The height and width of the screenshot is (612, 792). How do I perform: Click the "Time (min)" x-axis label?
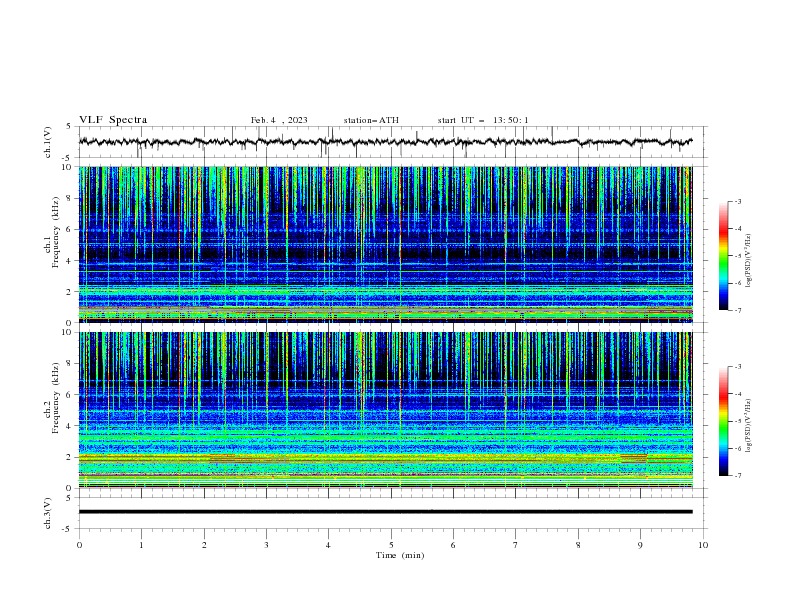(x=400, y=555)
